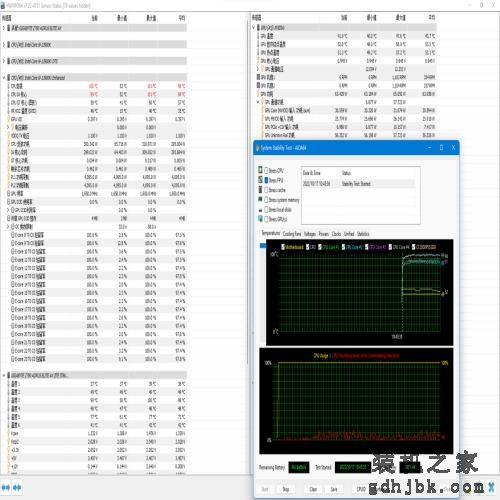Click the FPU icon beside Stress FPU
Image resolution: width=500 pixels, height=500 pixels.
pos(260,180)
